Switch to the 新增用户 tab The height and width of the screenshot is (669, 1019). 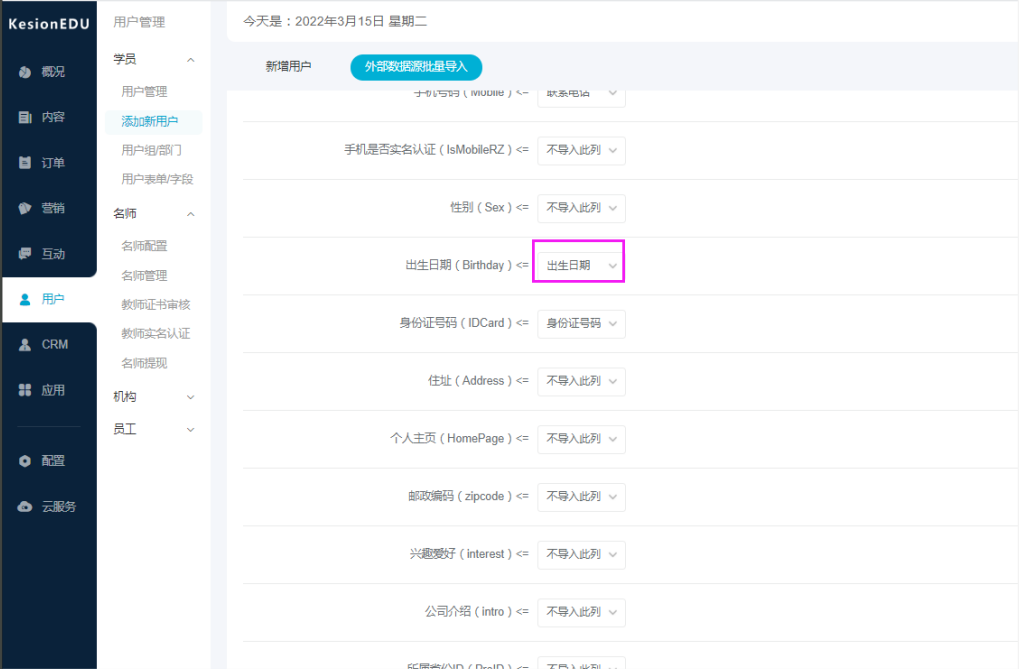[x=288, y=67]
